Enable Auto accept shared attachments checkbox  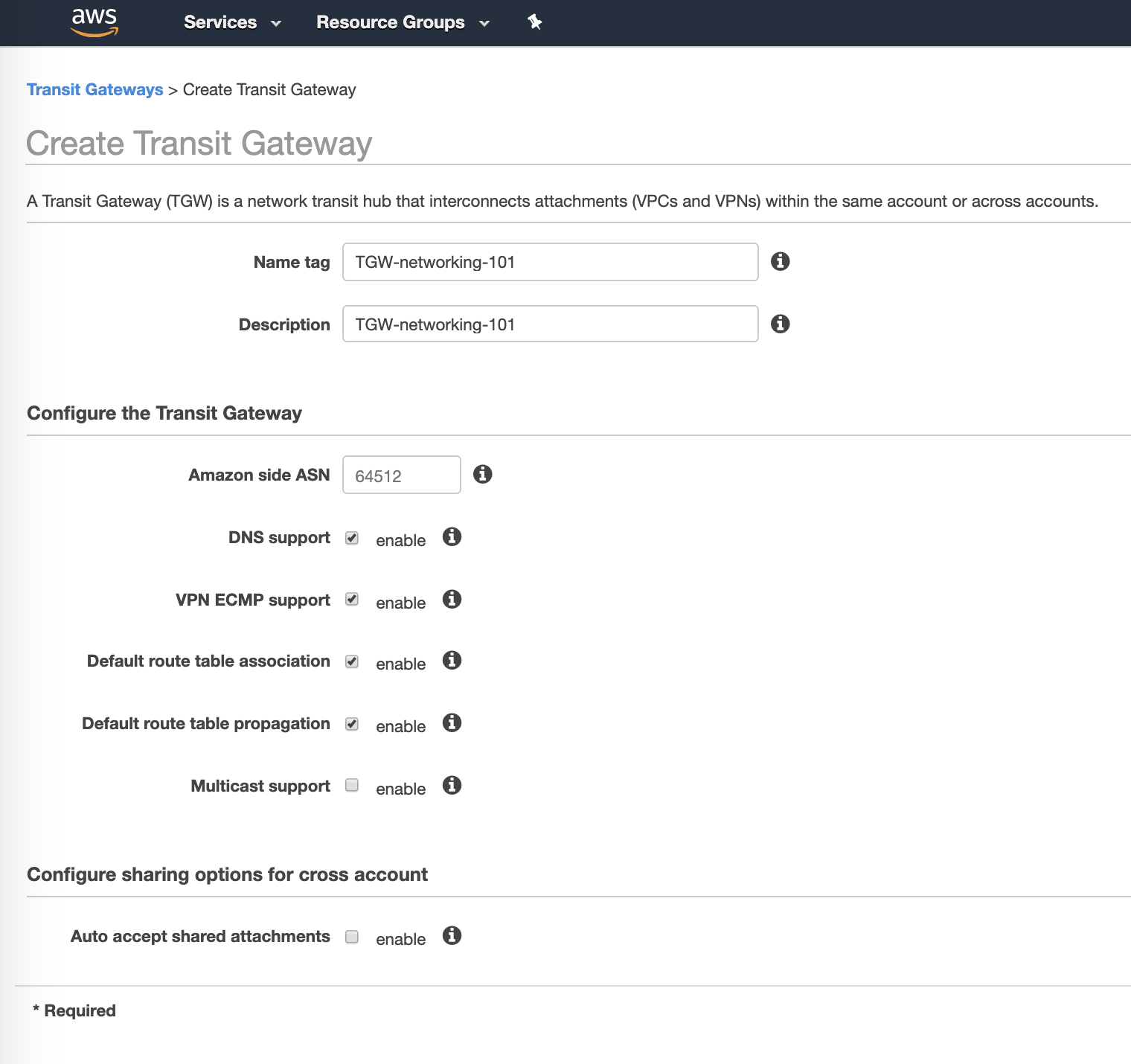(352, 937)
